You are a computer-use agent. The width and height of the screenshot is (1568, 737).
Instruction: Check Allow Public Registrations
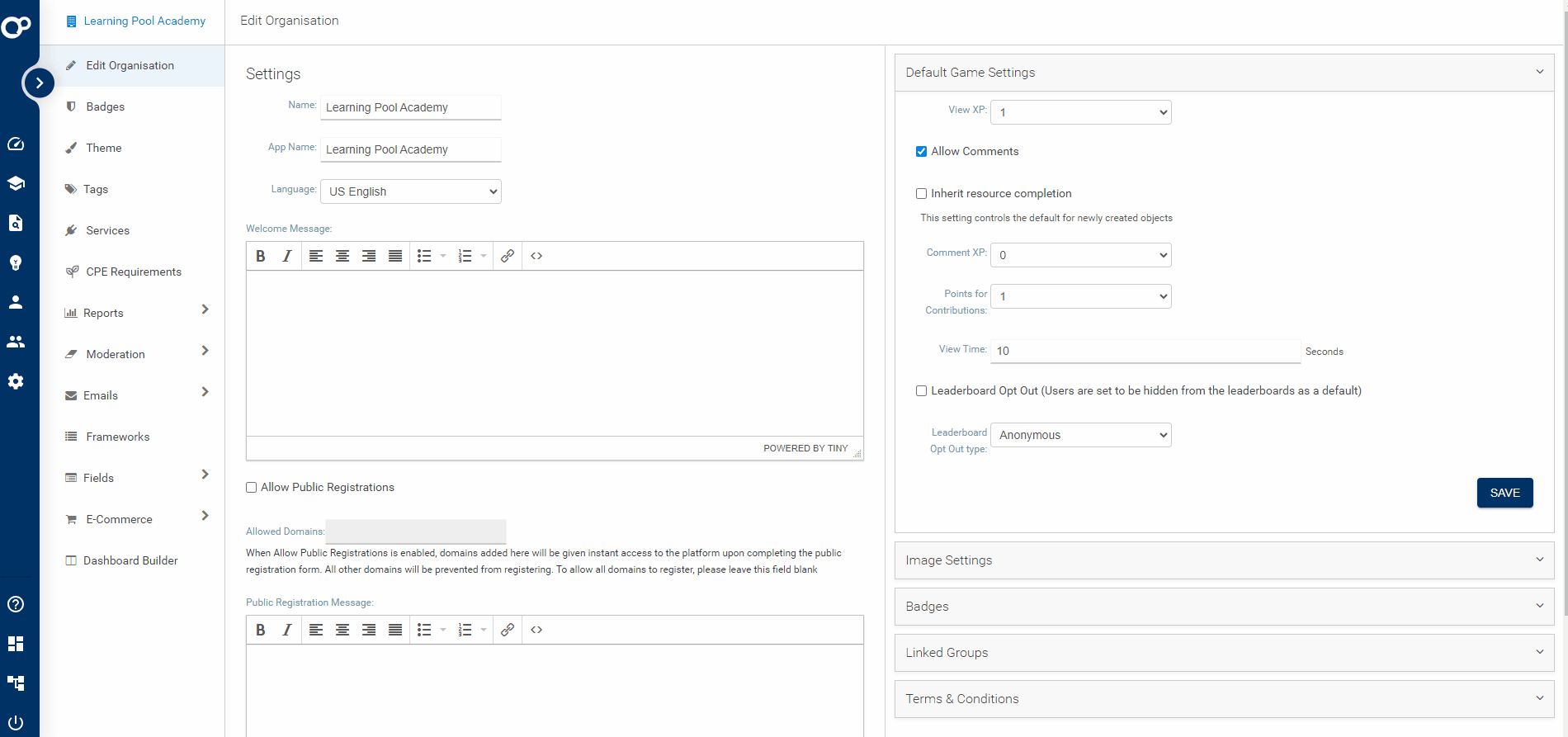click(252, 488)
